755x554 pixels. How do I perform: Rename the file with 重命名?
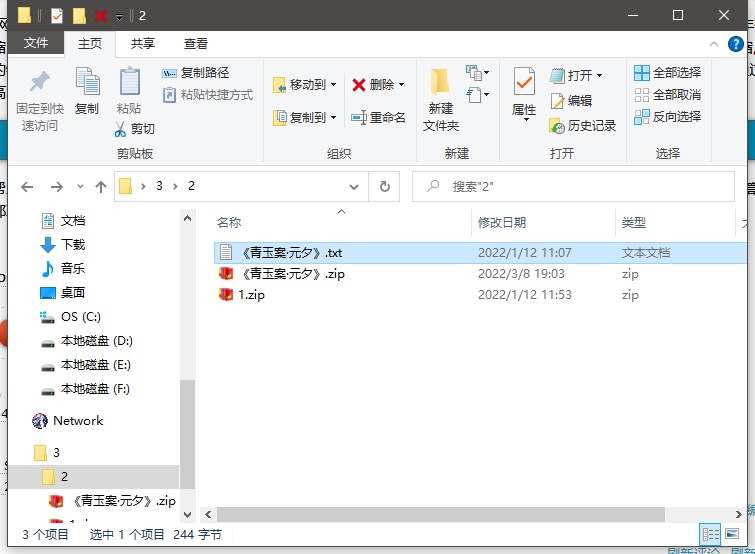click(x=378, y=117)
